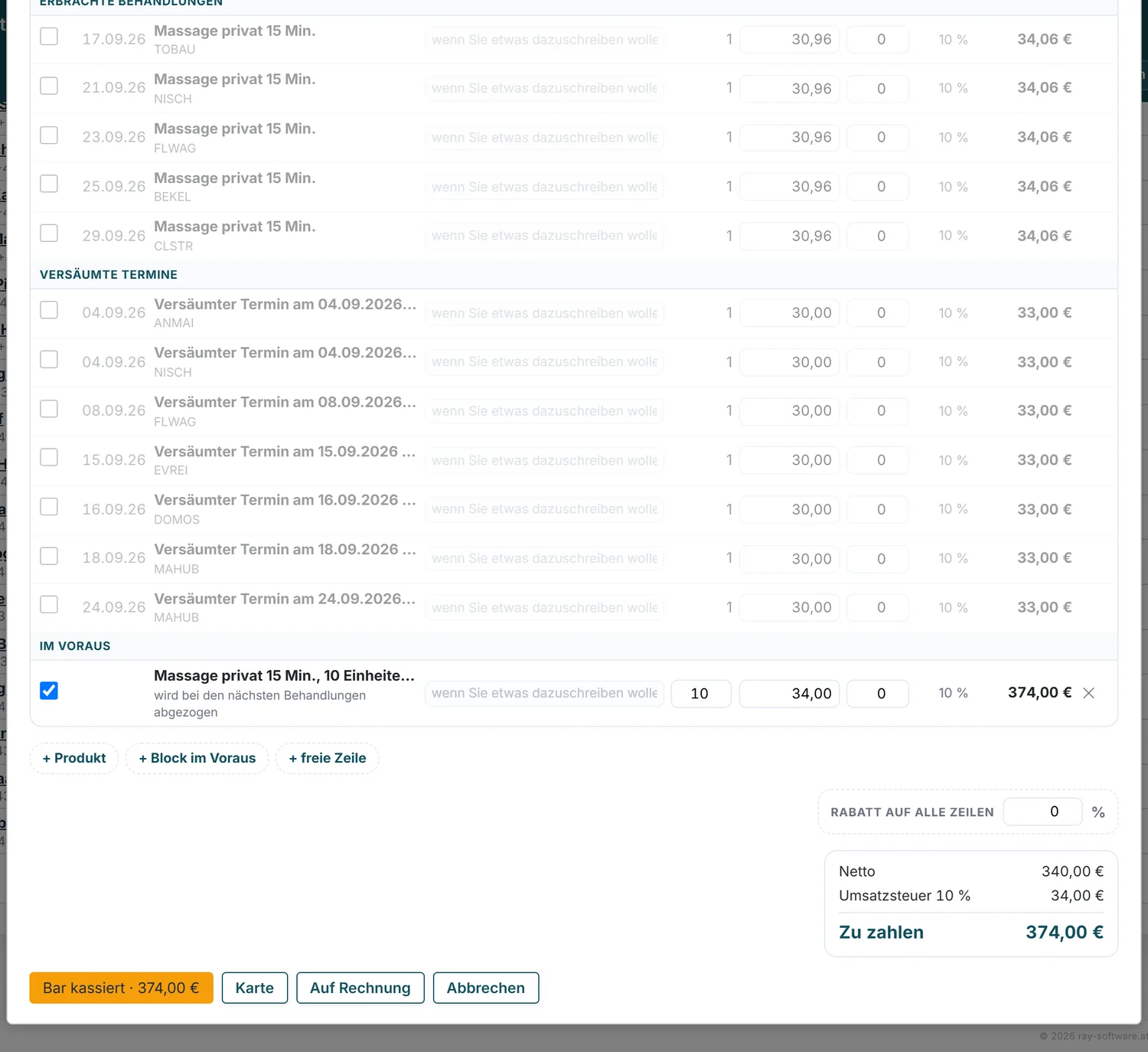Change the 34,00 unit price of prepaid block
Image resolution: width=1148 pixels, height=1052 pixels.
(790, 694)
